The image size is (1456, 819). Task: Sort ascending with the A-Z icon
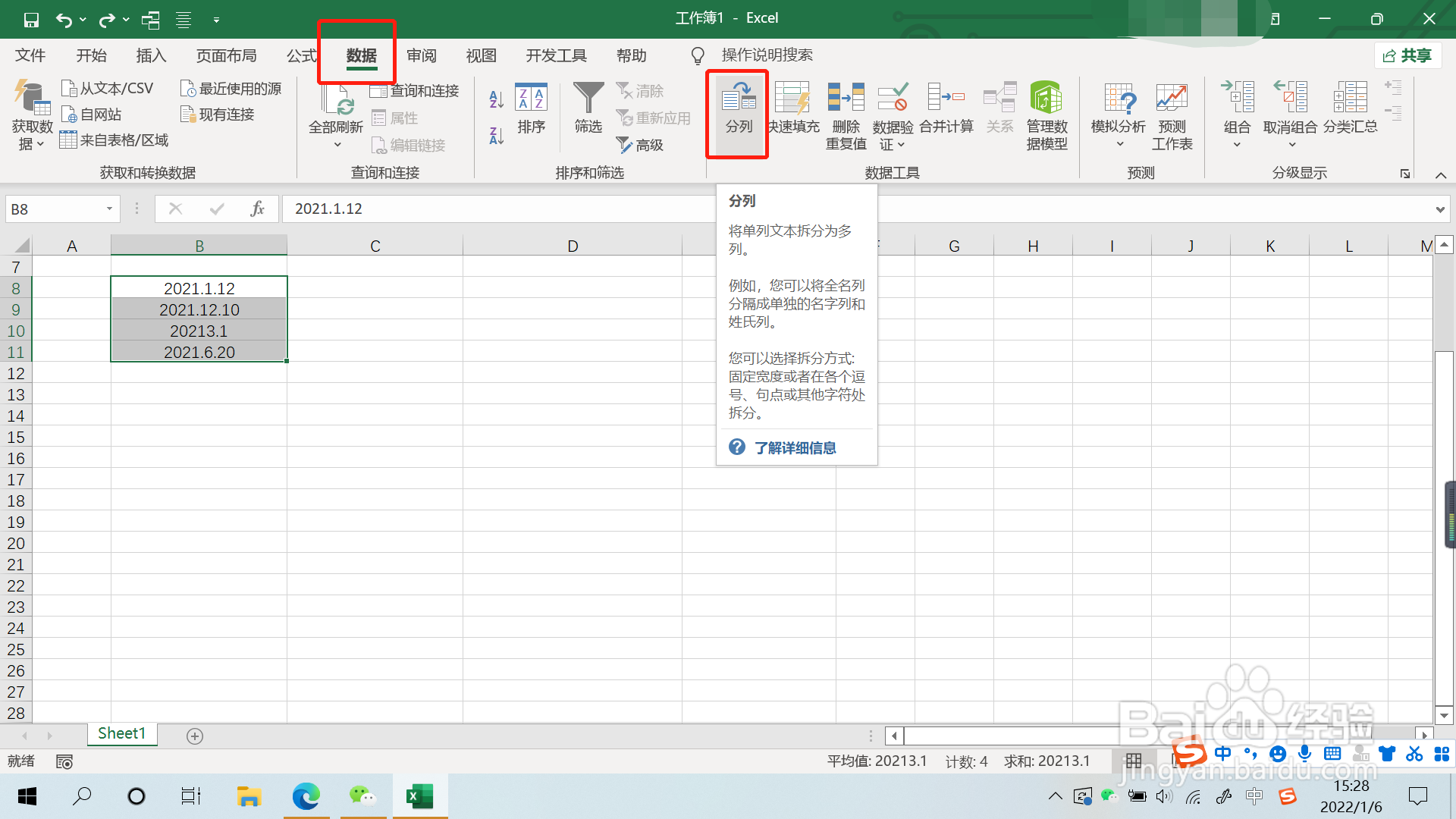[497, 99]
